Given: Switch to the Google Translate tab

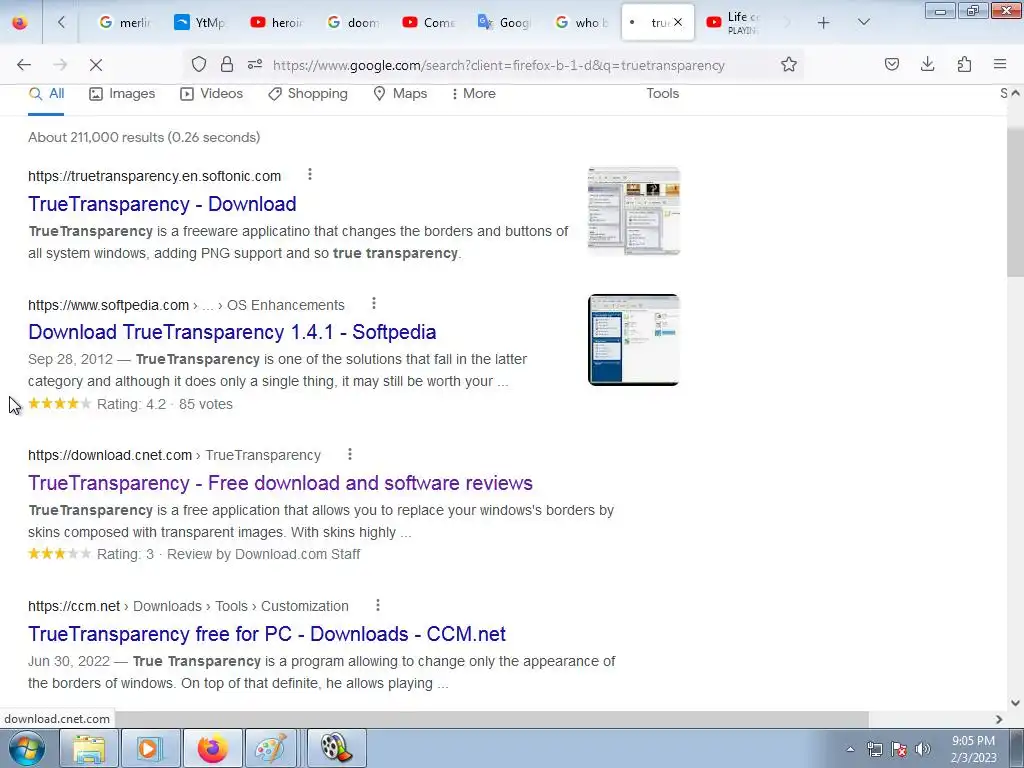Looking at the screenshot, I should tap(504, 22).
